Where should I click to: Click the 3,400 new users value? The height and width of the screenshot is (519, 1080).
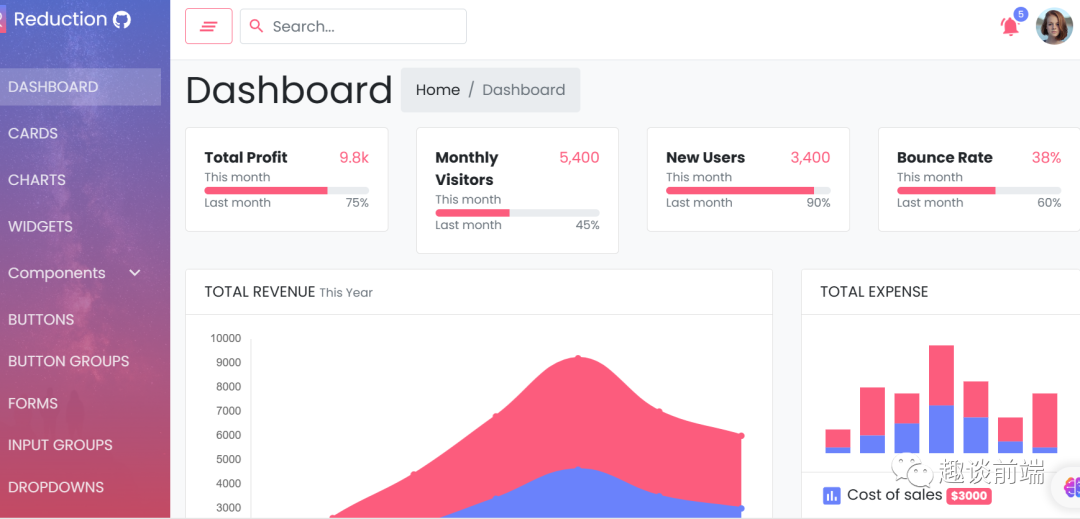[x=810, y=158]
